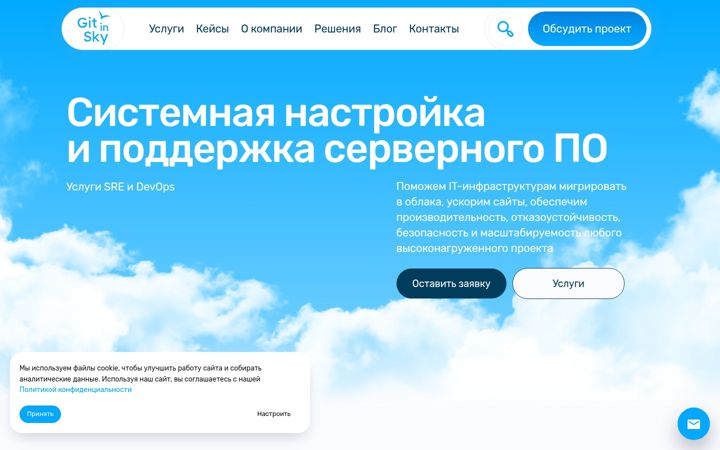Click the Git in Sky logo
Viewport: 720px width, 450px height.
coord(93,28)
